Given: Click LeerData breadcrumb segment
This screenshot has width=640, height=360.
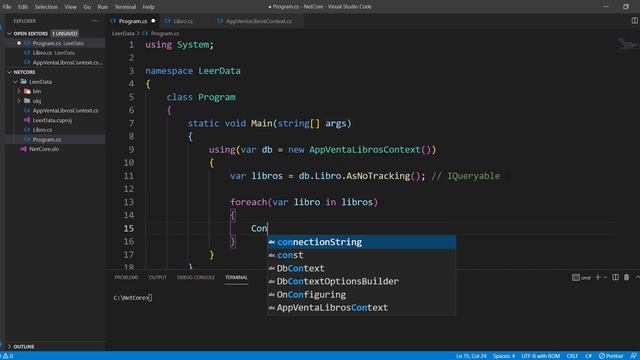Looking at the screenshot, I should click(123, 33).
